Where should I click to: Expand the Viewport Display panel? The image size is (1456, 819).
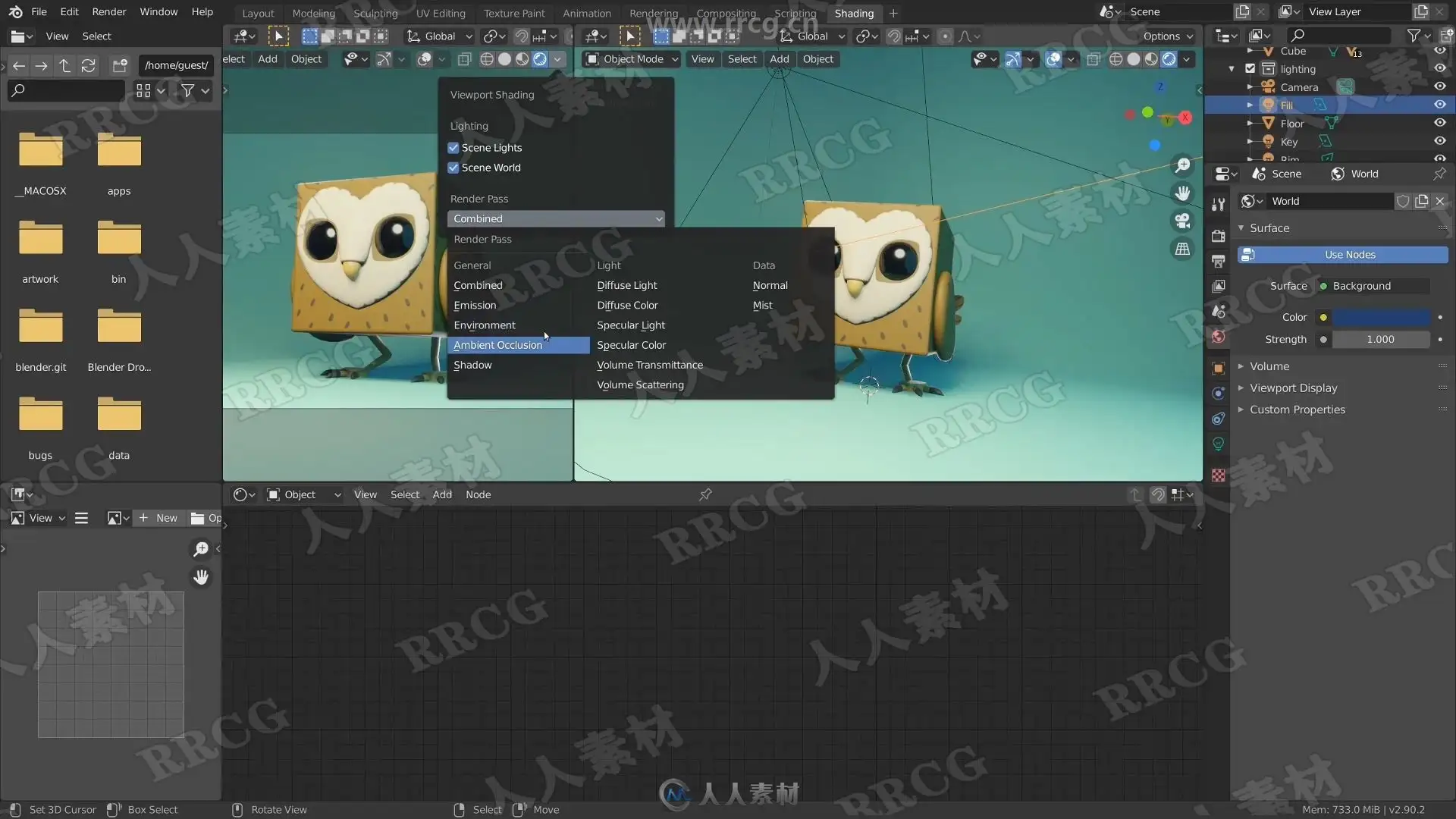[x=1293, y=388]
